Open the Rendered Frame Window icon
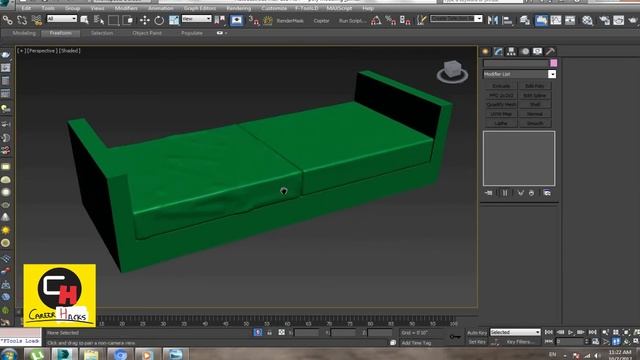 618,20
